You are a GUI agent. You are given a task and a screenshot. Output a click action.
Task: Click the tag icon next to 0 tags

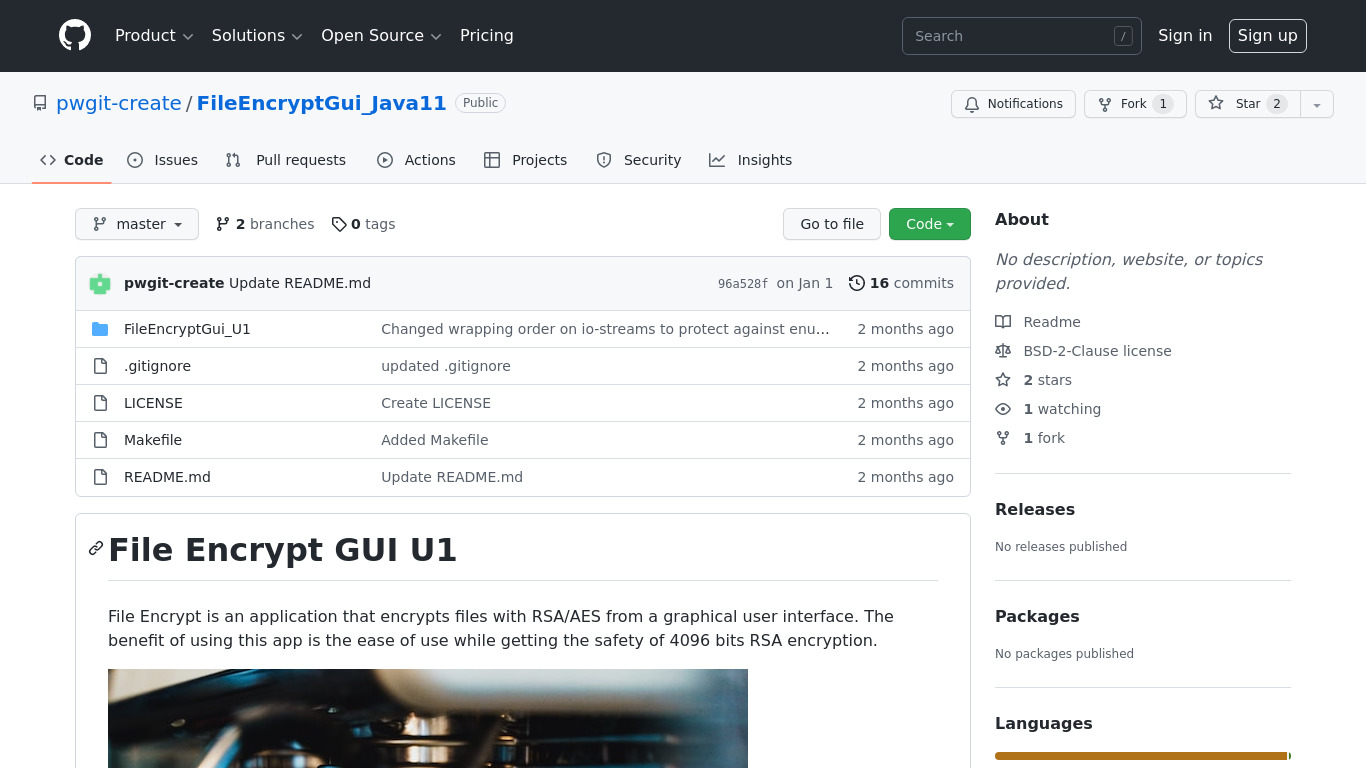pyautogui.click(x=339, y=224)
